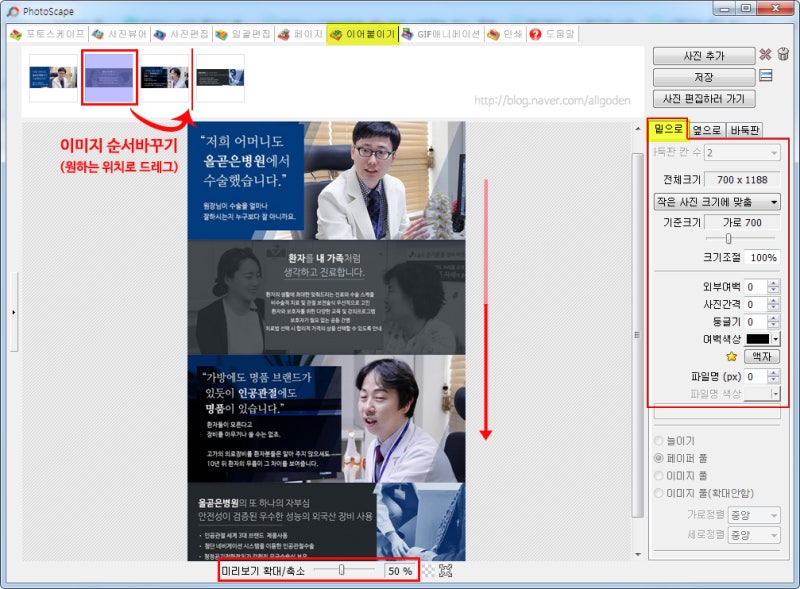Screen dimensions: 800x589
Task: Open the 페이지 tab
Action: 301,34
